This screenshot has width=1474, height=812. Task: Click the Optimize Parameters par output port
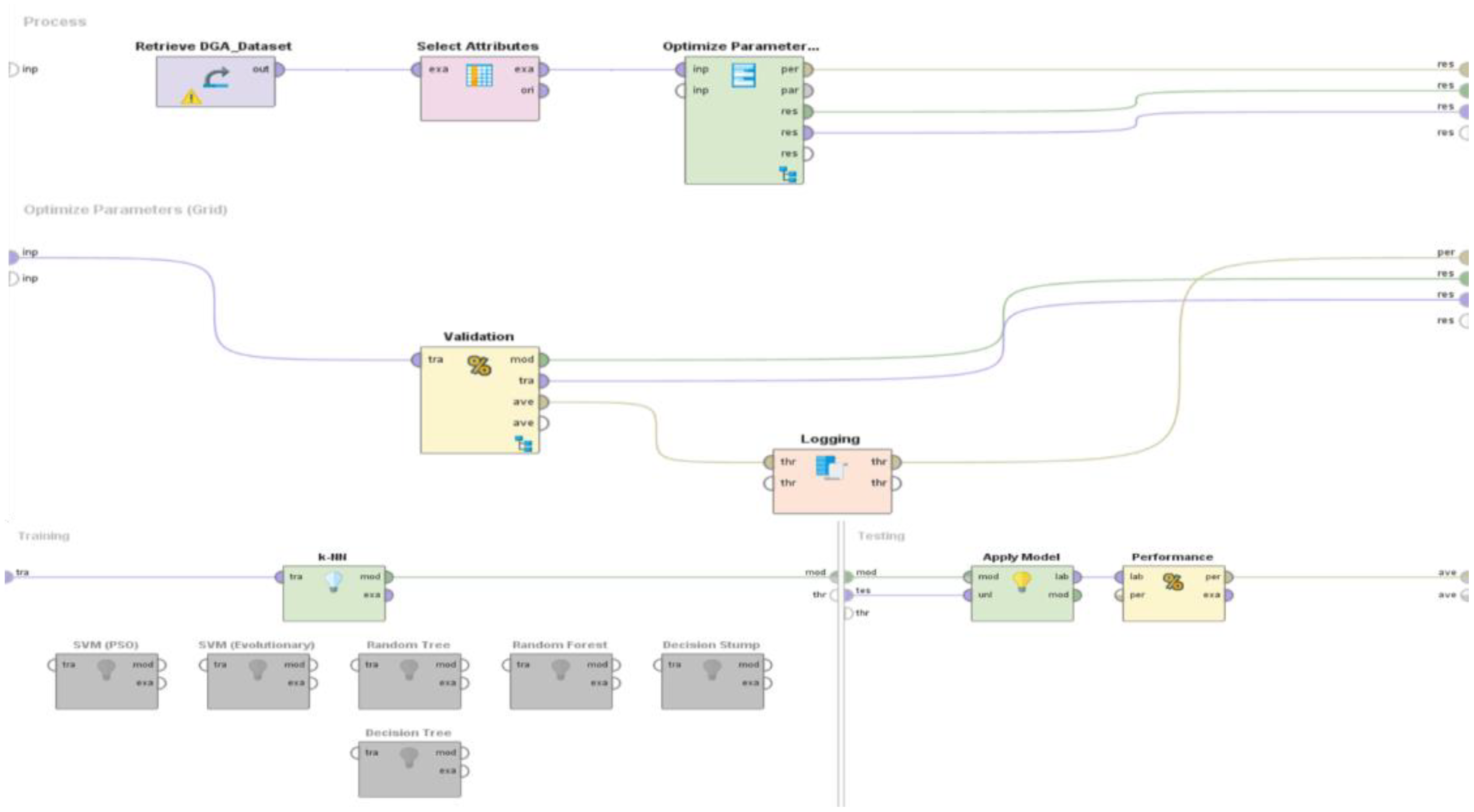tap(808, 90)
